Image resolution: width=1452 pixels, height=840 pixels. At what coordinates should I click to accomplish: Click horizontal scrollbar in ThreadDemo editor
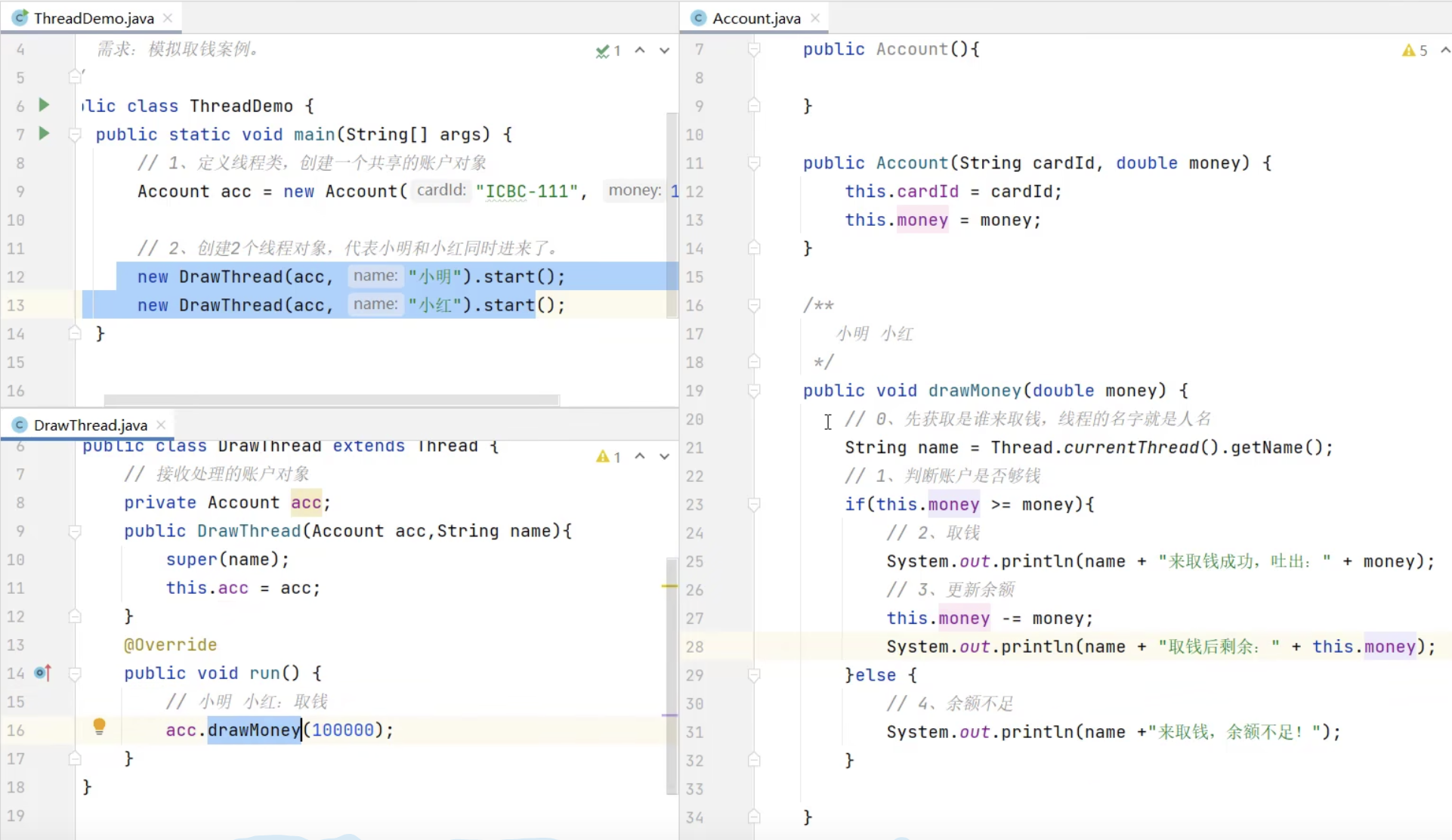pos(332,400)
